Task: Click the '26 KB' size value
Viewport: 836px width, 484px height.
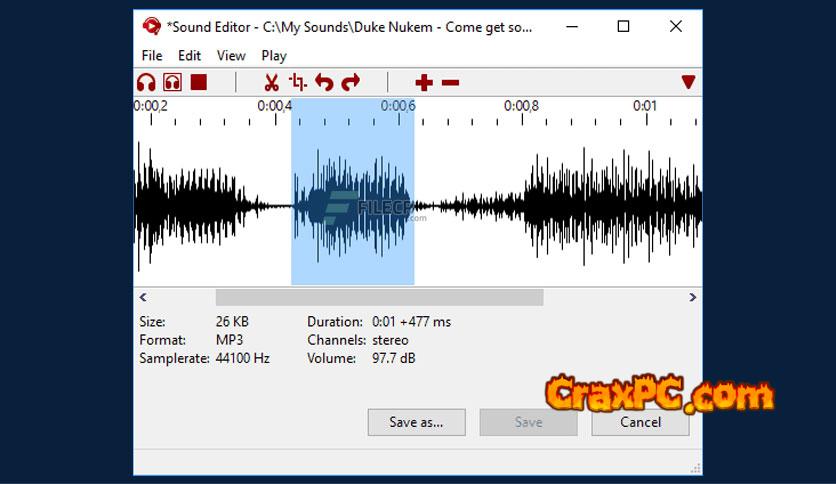Action: tap(232, 322)
